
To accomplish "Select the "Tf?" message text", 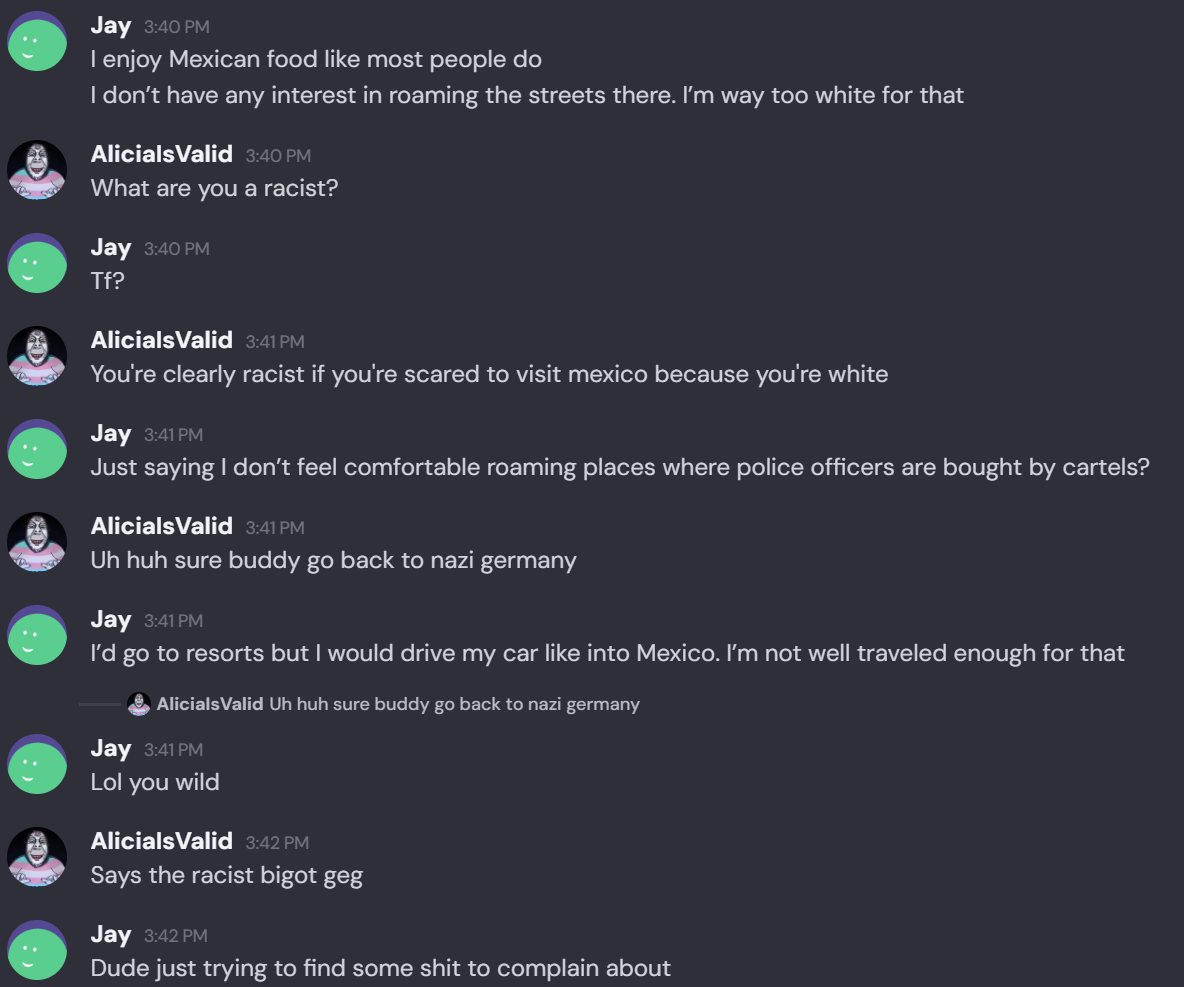I will point(107,281).
